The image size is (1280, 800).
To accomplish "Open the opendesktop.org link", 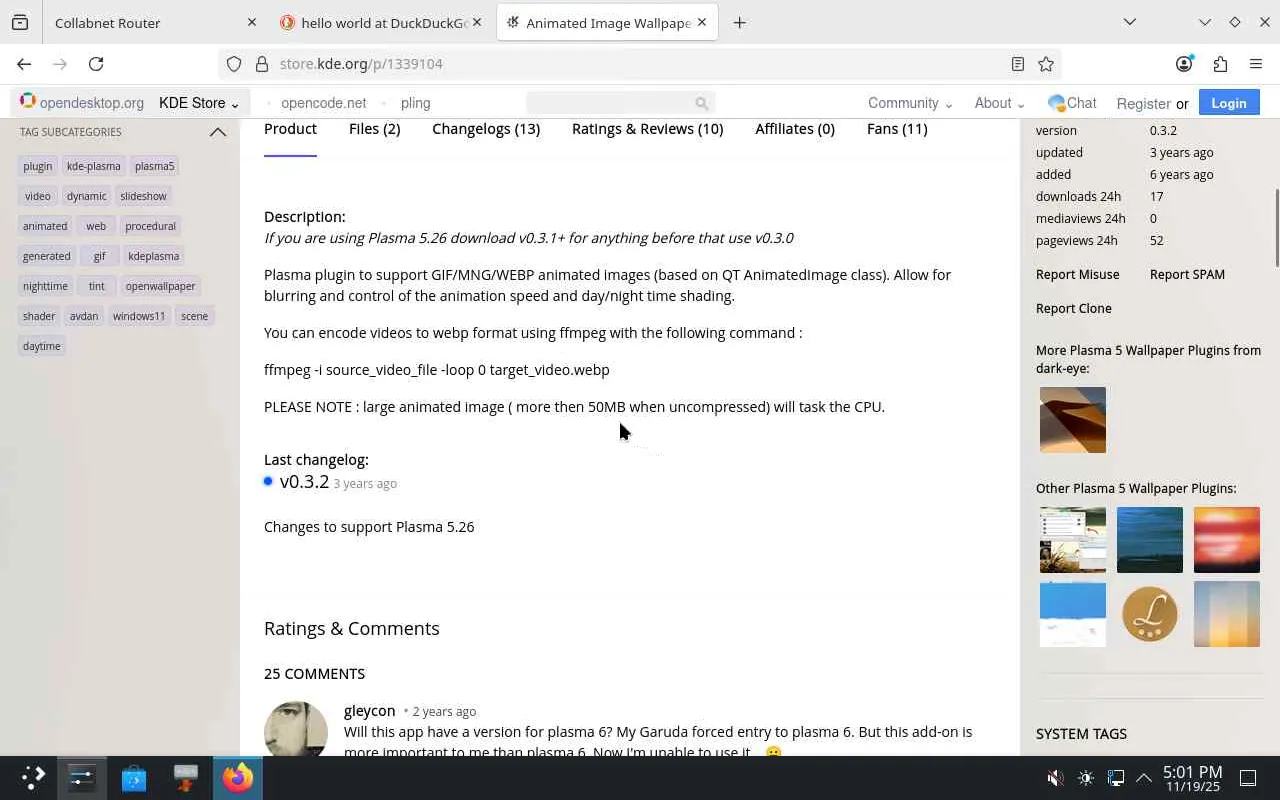I will [82, 103].
